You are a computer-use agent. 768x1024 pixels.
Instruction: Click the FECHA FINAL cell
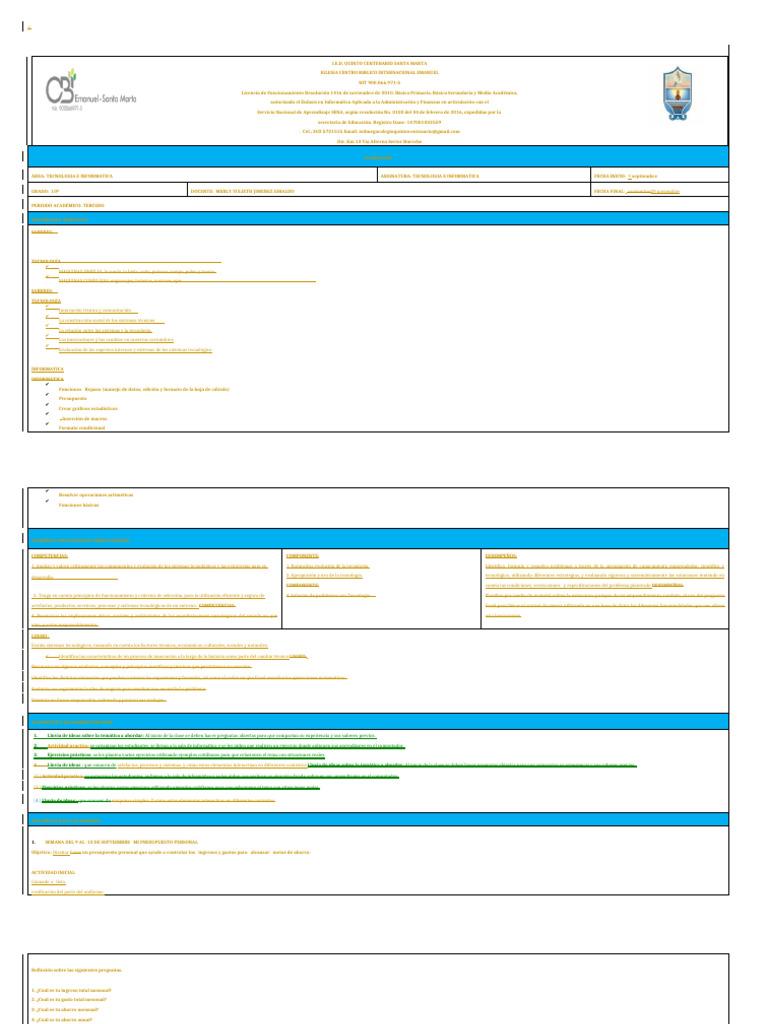click(659, 191)
